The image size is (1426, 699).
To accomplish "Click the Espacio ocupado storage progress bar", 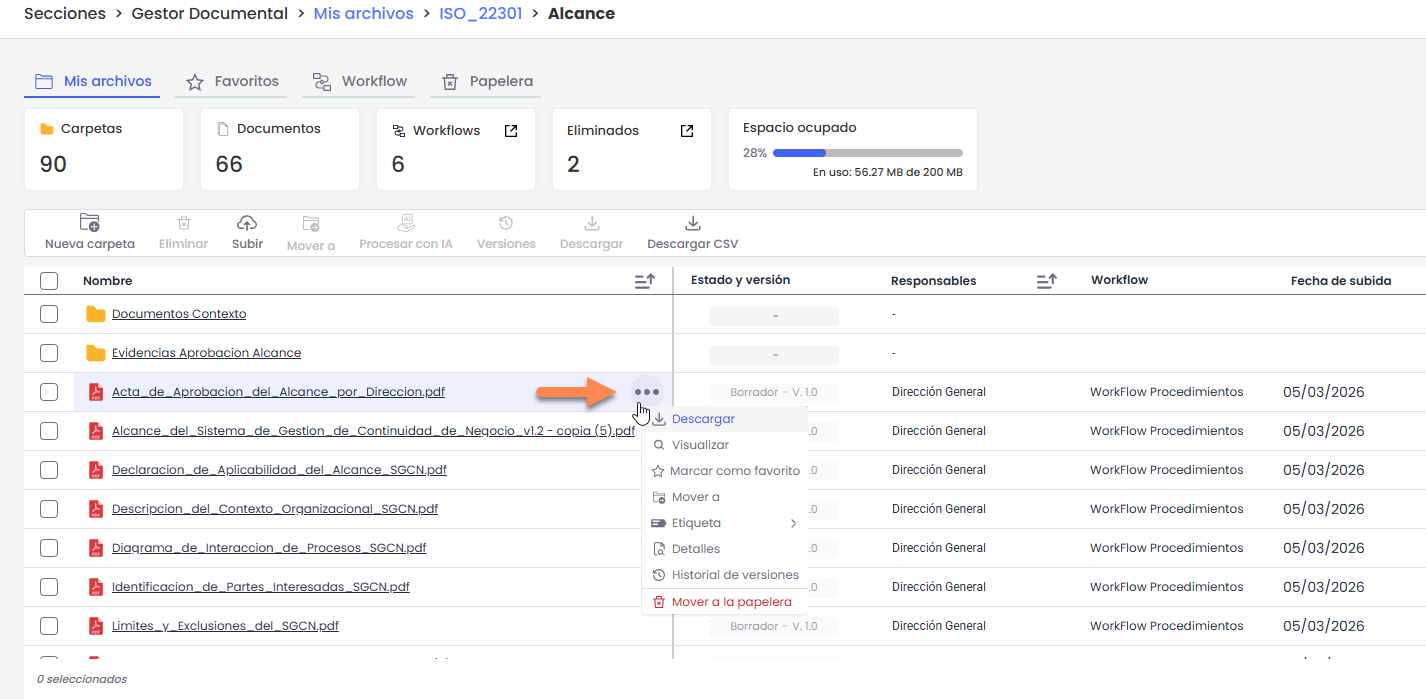I will click(867, 153).
